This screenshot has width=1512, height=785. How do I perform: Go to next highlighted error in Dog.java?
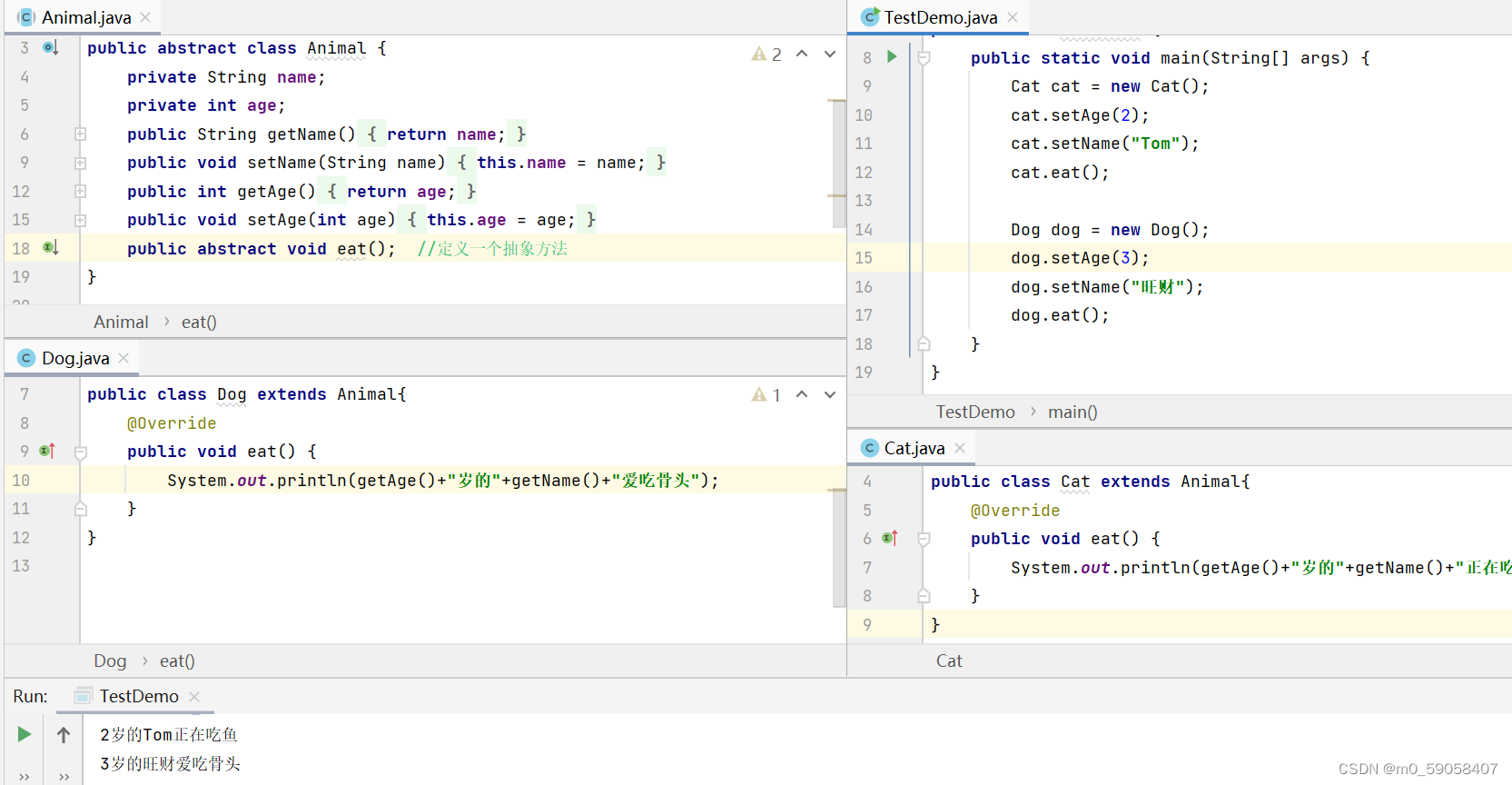pos(830,394)
